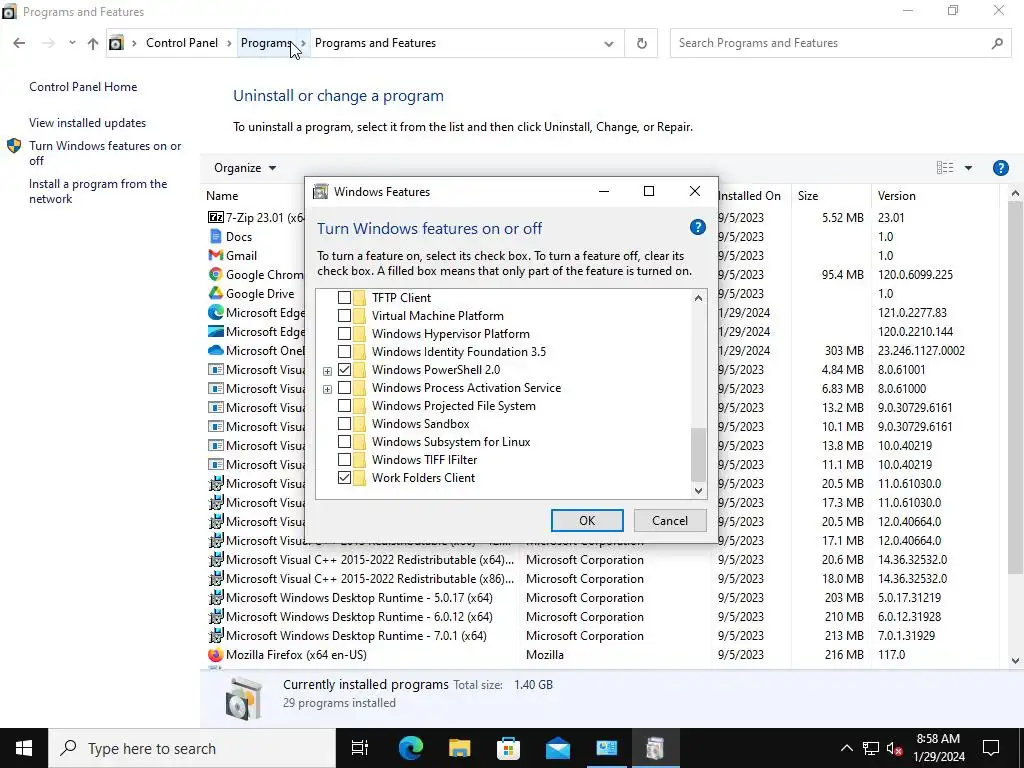Click Control Panel in the breadcrumb
The height and width of the screenshot is (768, 1024).
coord(182,43)
